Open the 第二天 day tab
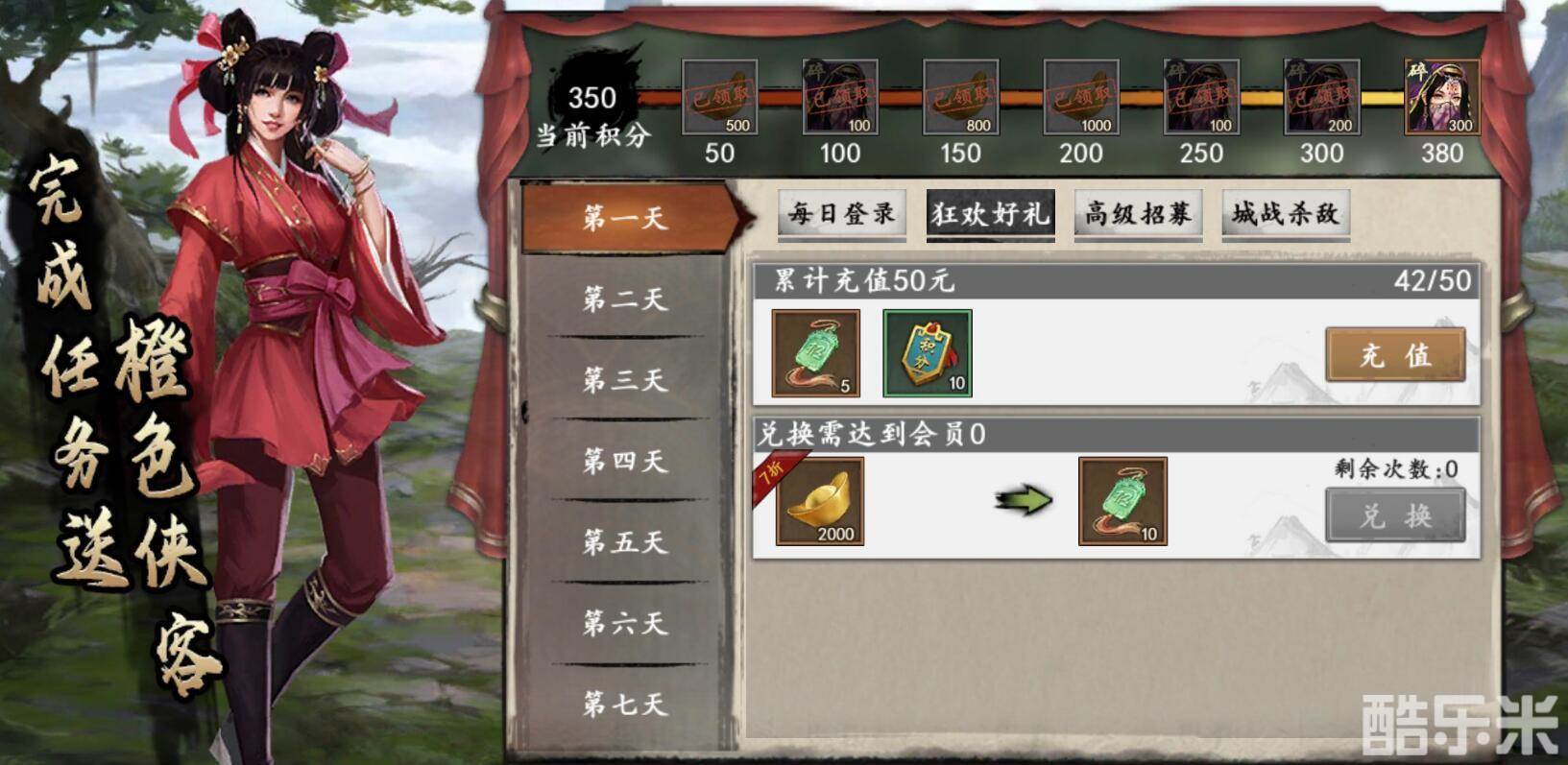The height and width of the screenshot is (765, 1568). tap(624, 299)
